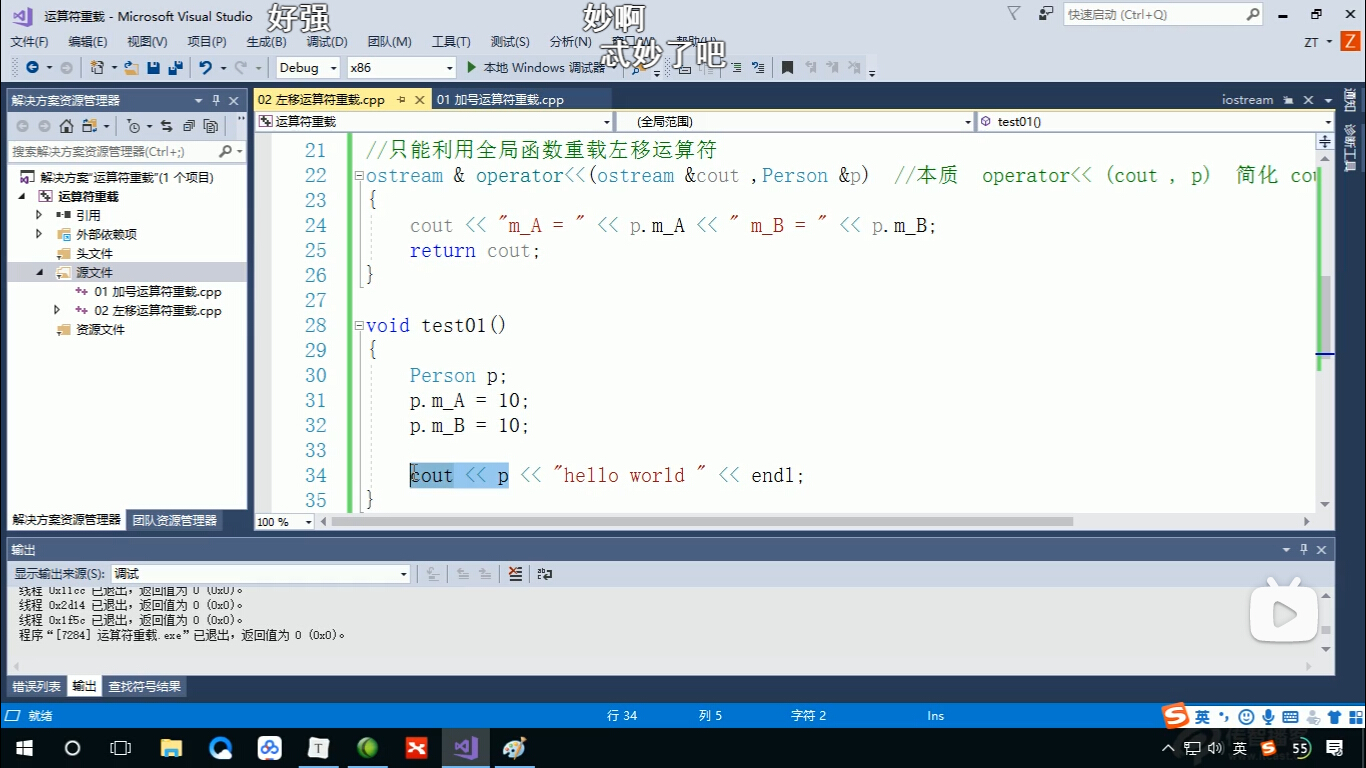This screenshot has height=768, width=1366.
Task: Click the Undo arrow icon
Action: [x=205, y=68]
